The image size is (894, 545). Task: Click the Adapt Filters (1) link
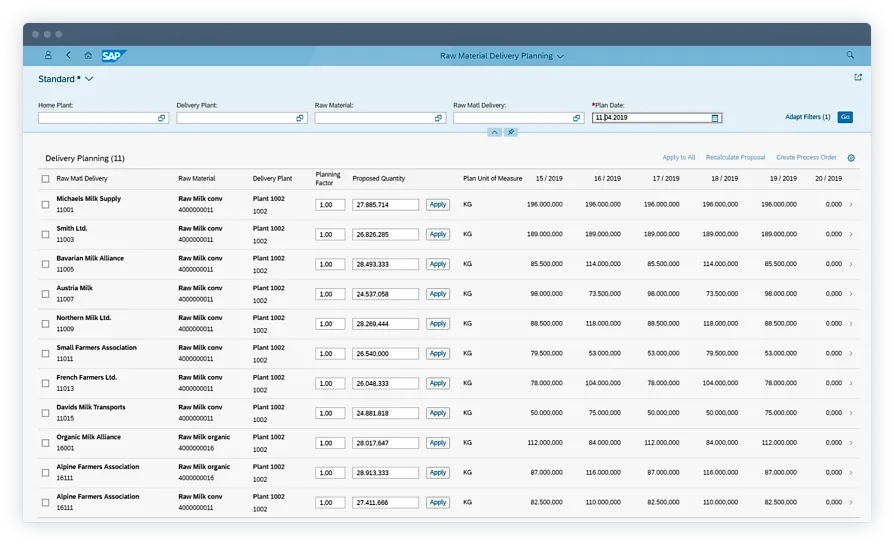[x=807, y=117]
